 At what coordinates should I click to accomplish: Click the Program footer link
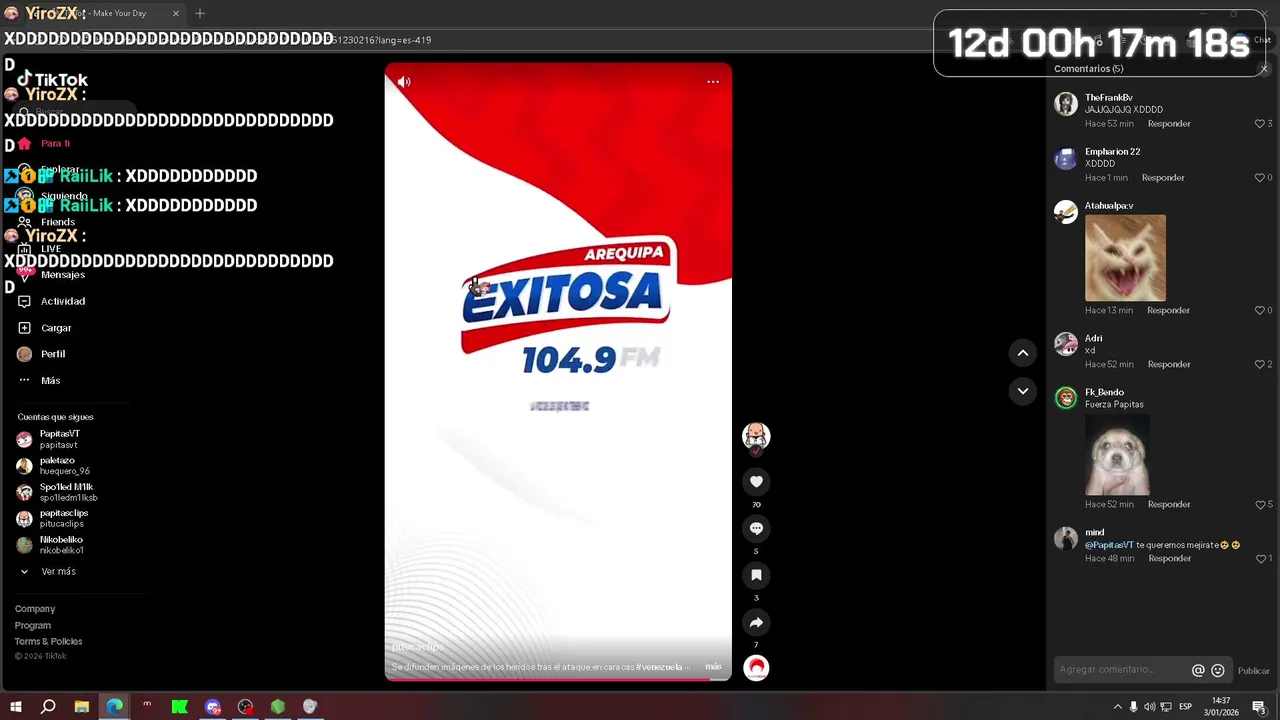pyautogui.click(x=33, y=625)
